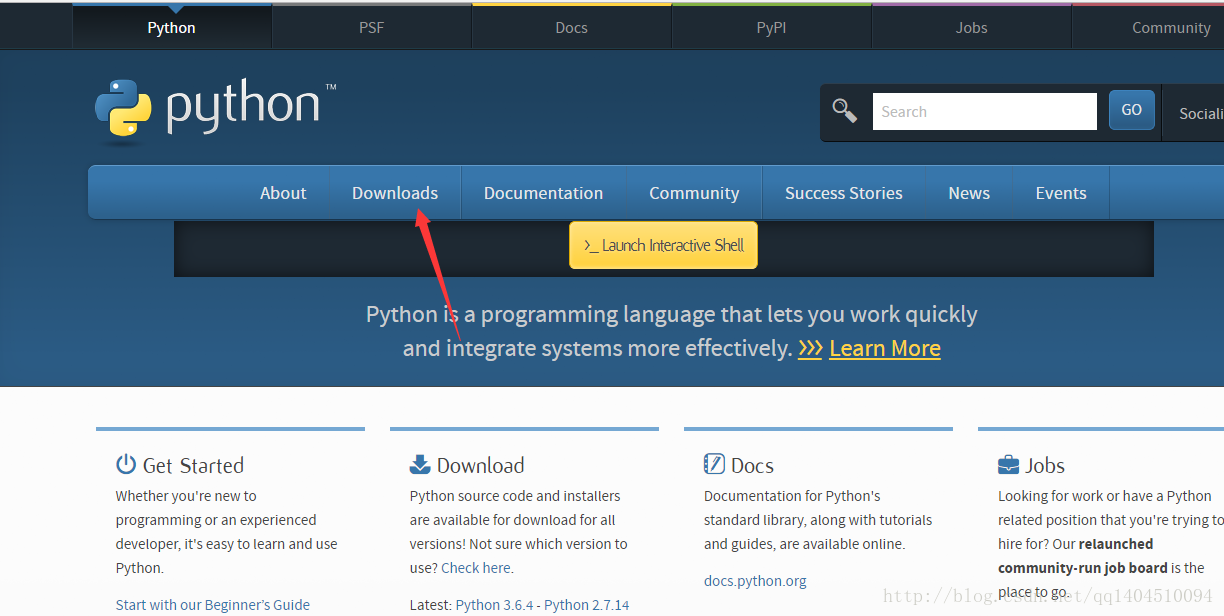Click the Jobs briefcase icon
1224x616 pixels.
point(1008,465)
